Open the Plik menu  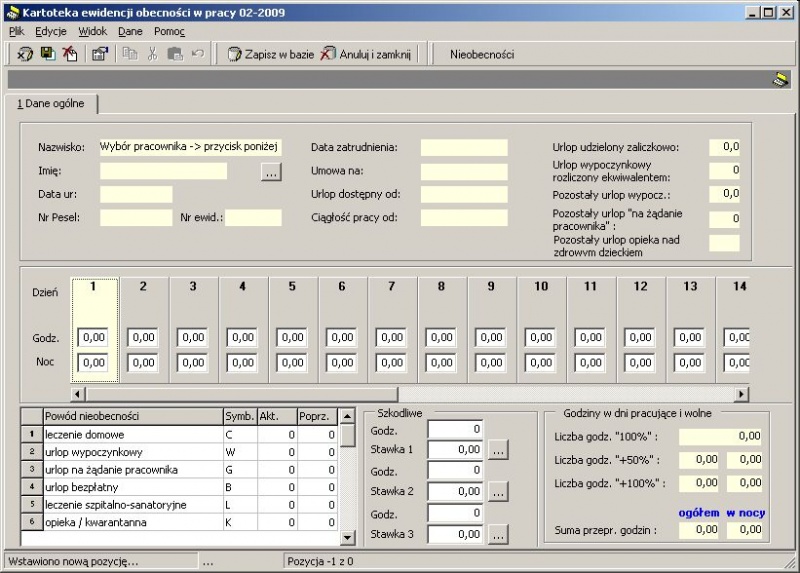pos(16,32)
